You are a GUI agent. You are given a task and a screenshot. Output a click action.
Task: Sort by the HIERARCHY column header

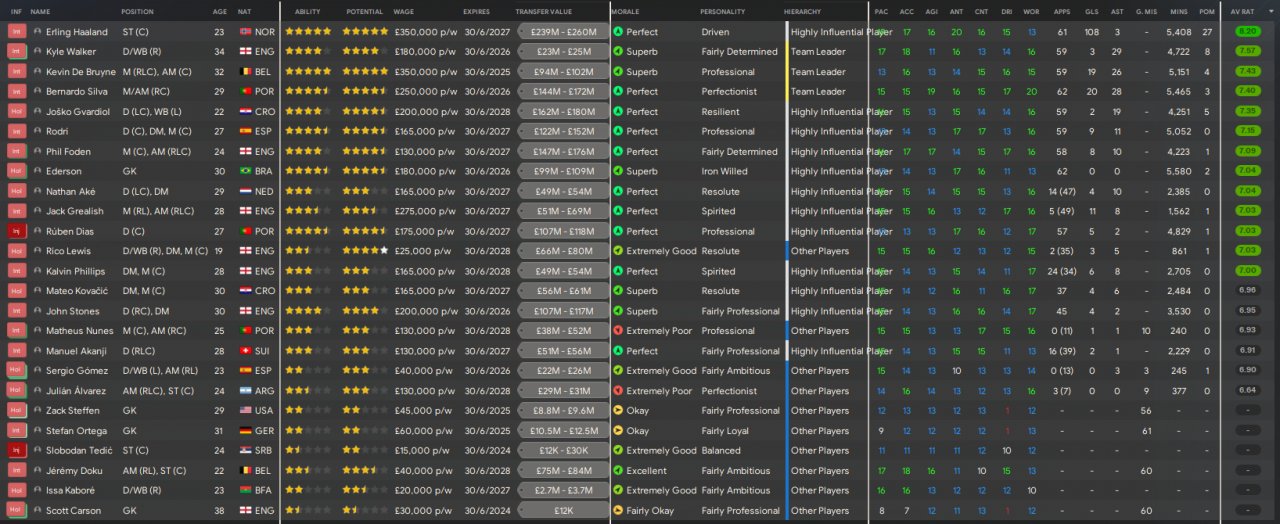click(x=803, y=11)
